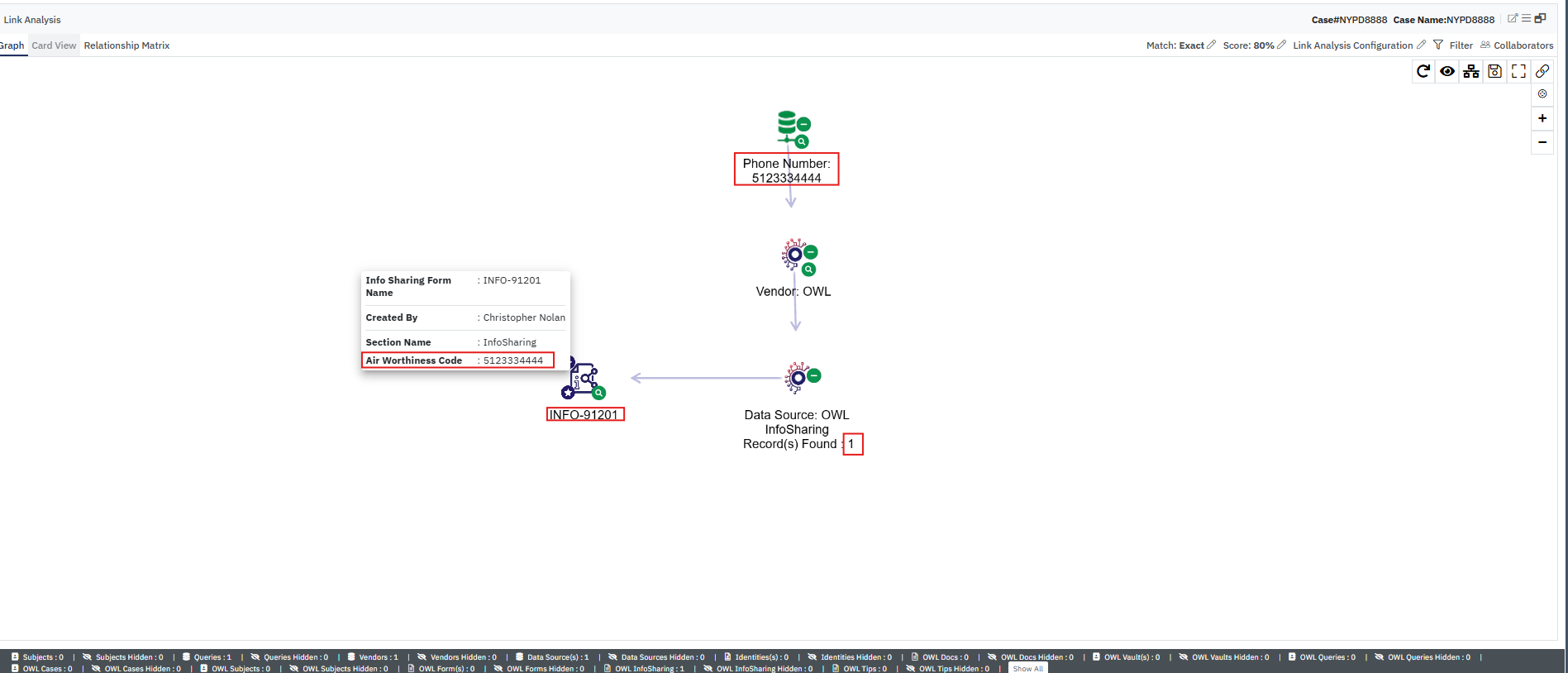Click the refresh graph icon
Screen dimensions: 1568x673
(x=1423, y=72)
